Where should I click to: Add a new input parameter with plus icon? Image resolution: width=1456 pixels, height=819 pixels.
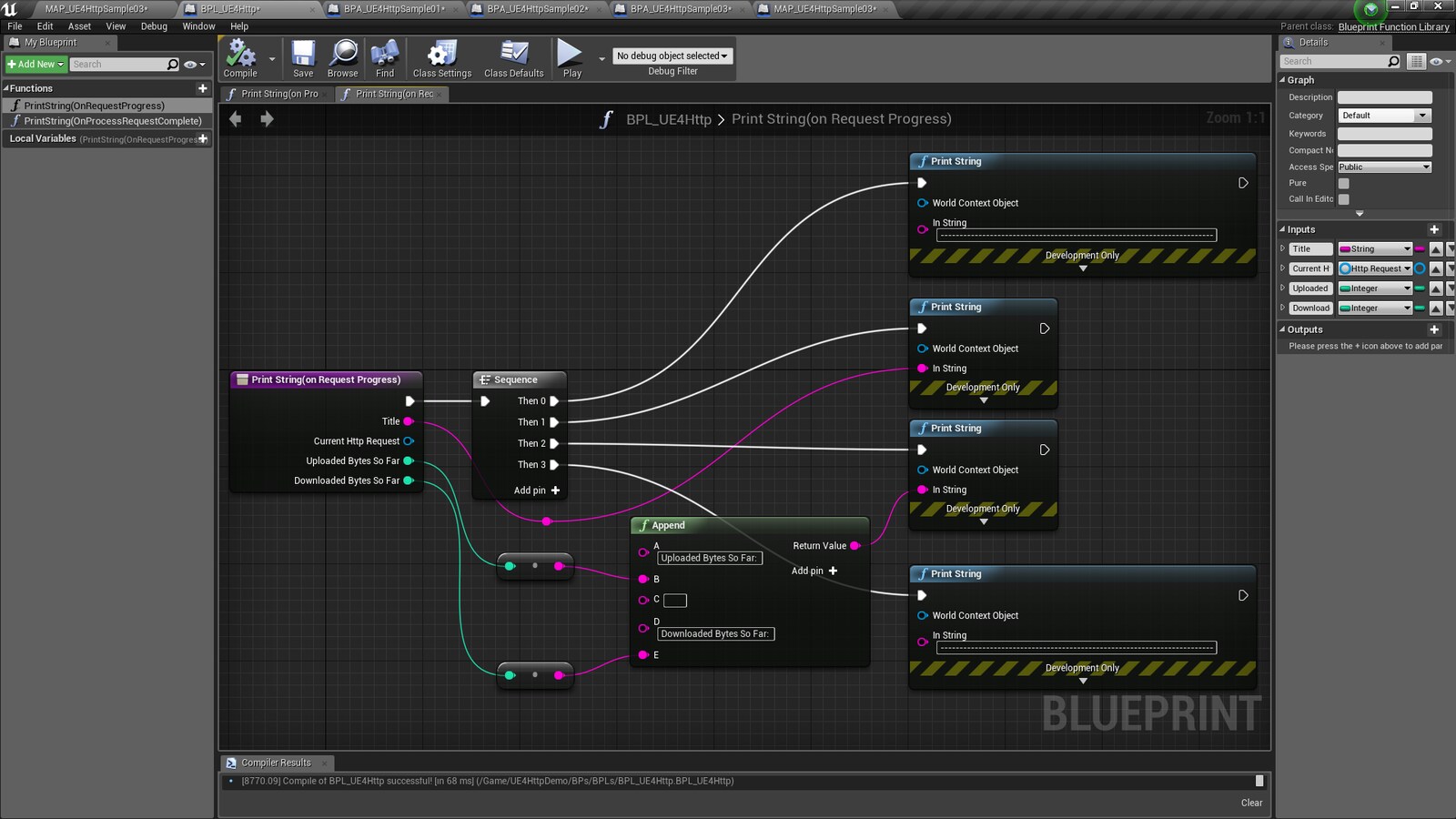tap(1434, 229)
